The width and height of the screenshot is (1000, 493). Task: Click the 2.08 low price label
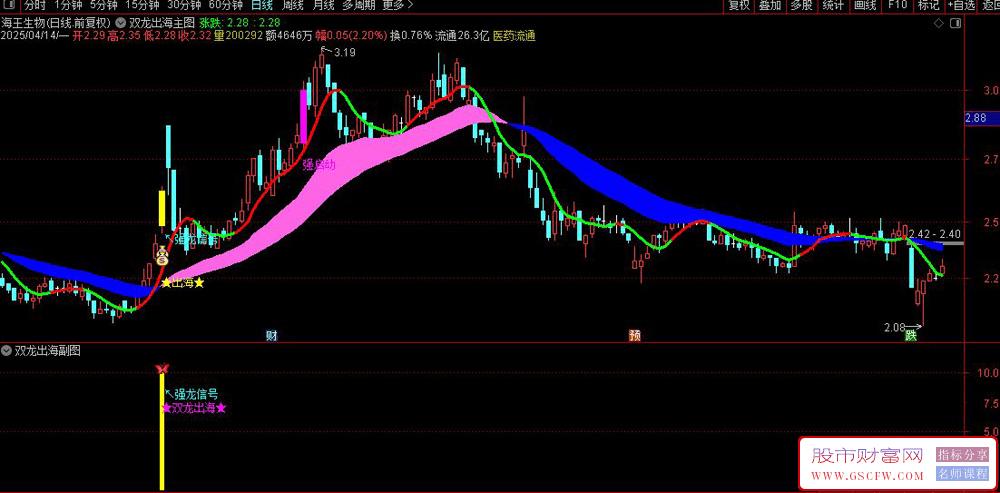tap(895, 328)
